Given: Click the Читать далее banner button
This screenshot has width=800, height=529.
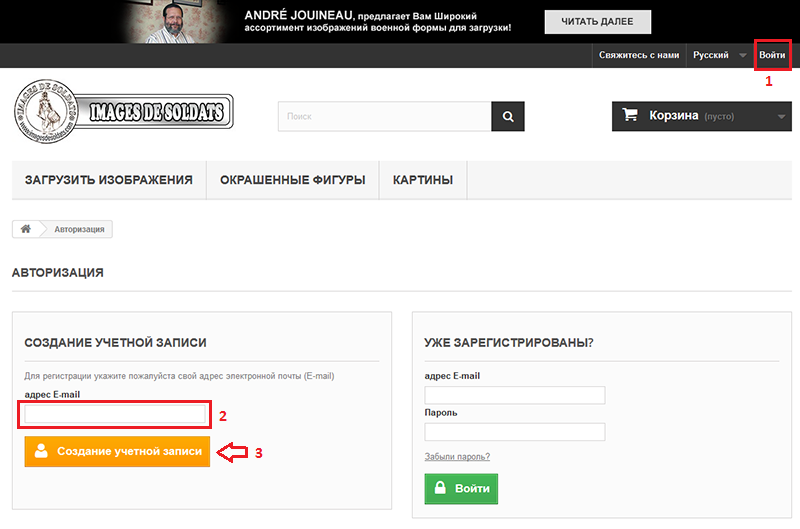Looking at the screenshot, I should (x=597, y=22).
